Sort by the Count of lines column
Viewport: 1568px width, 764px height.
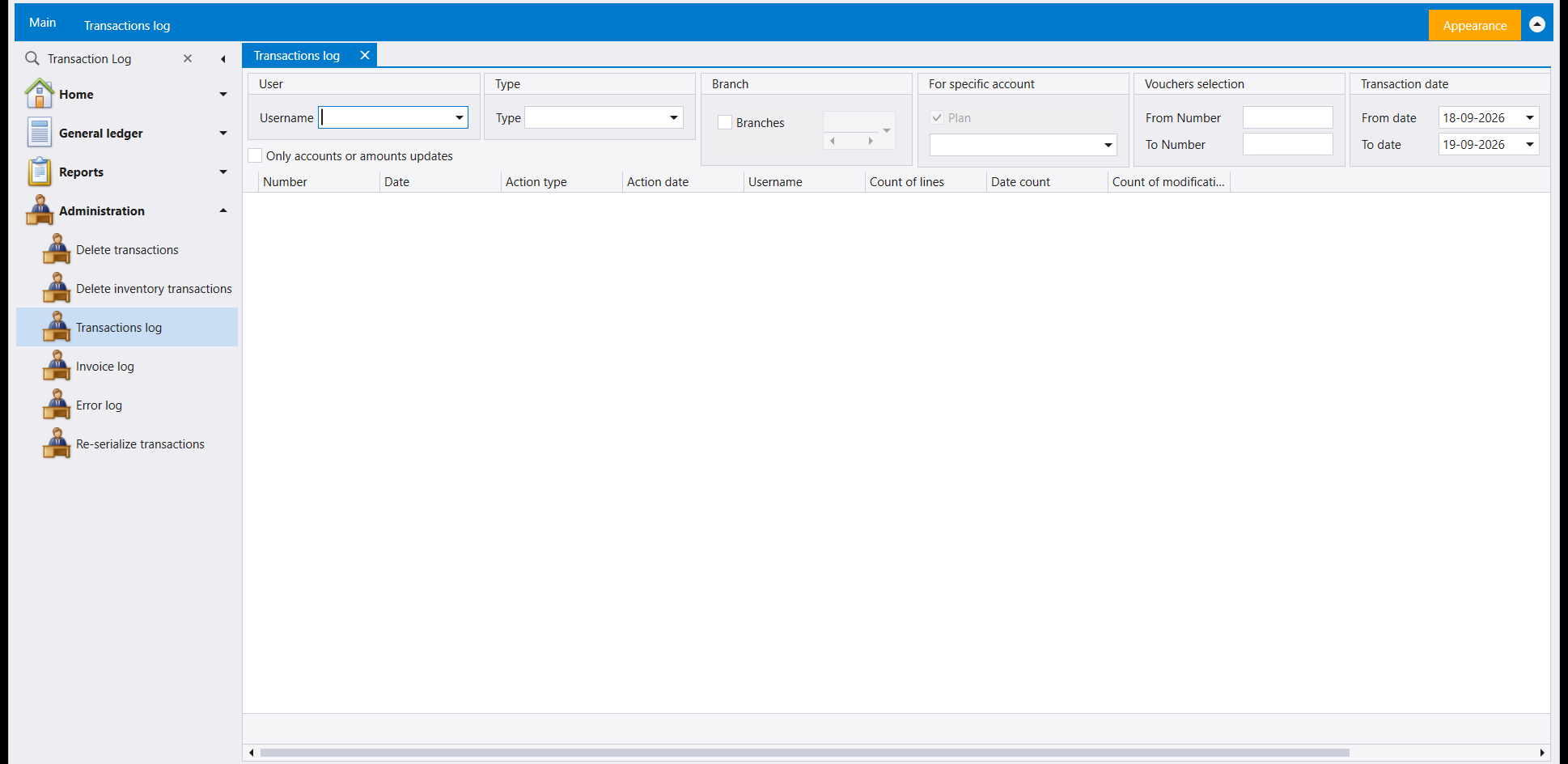click(926, 181)
